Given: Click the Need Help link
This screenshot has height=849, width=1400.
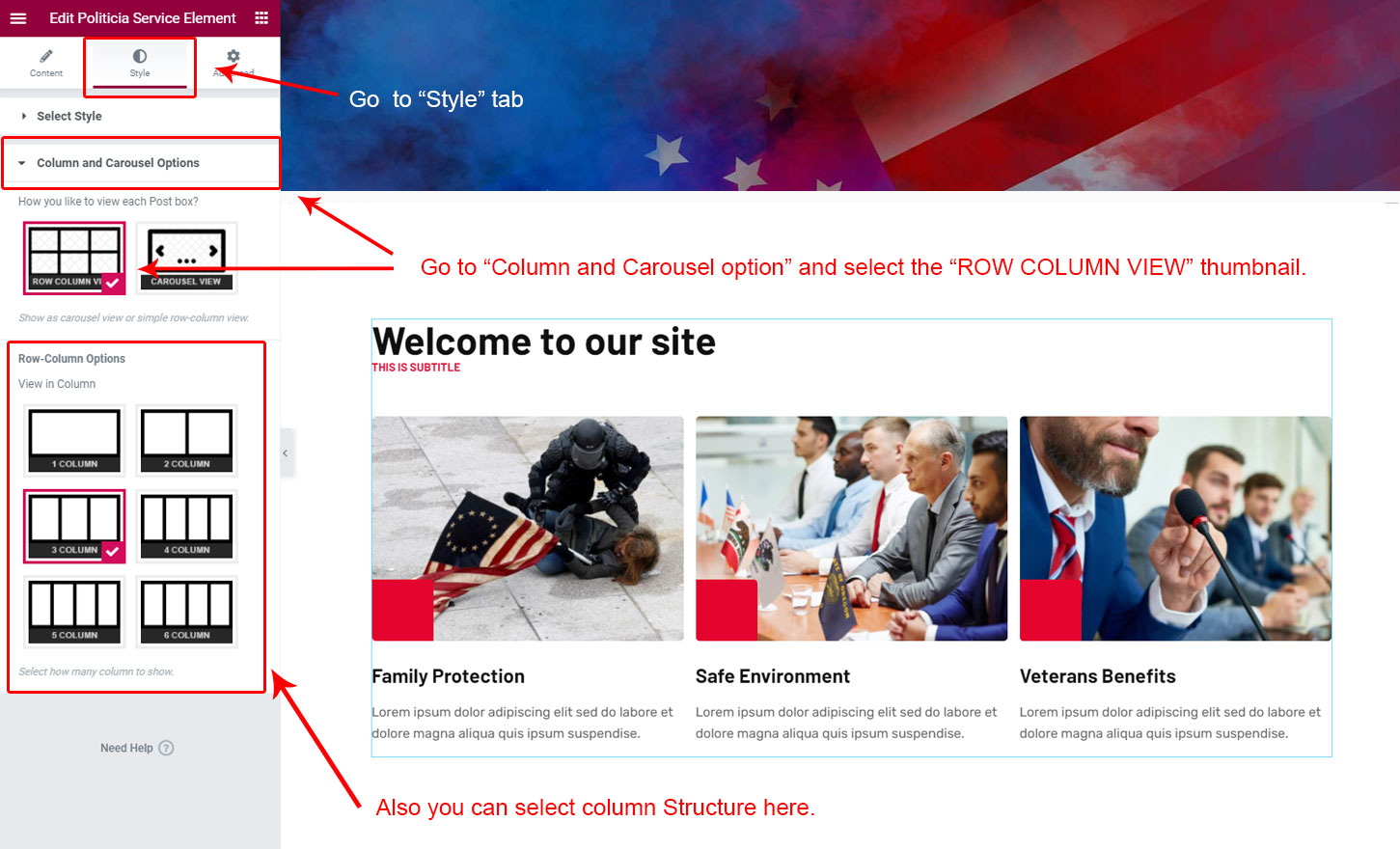Looking at the screenshot, I should pyautogui.click(x=126, y=748).
